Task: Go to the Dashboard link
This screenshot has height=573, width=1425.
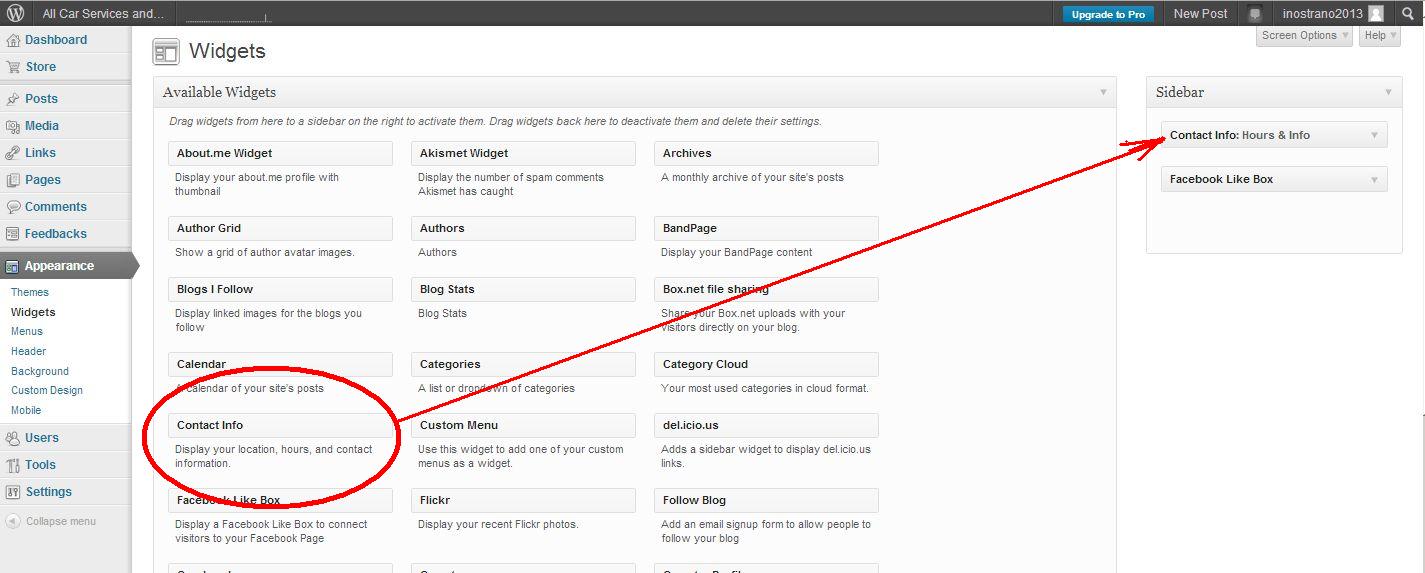Action: [56, 40]
